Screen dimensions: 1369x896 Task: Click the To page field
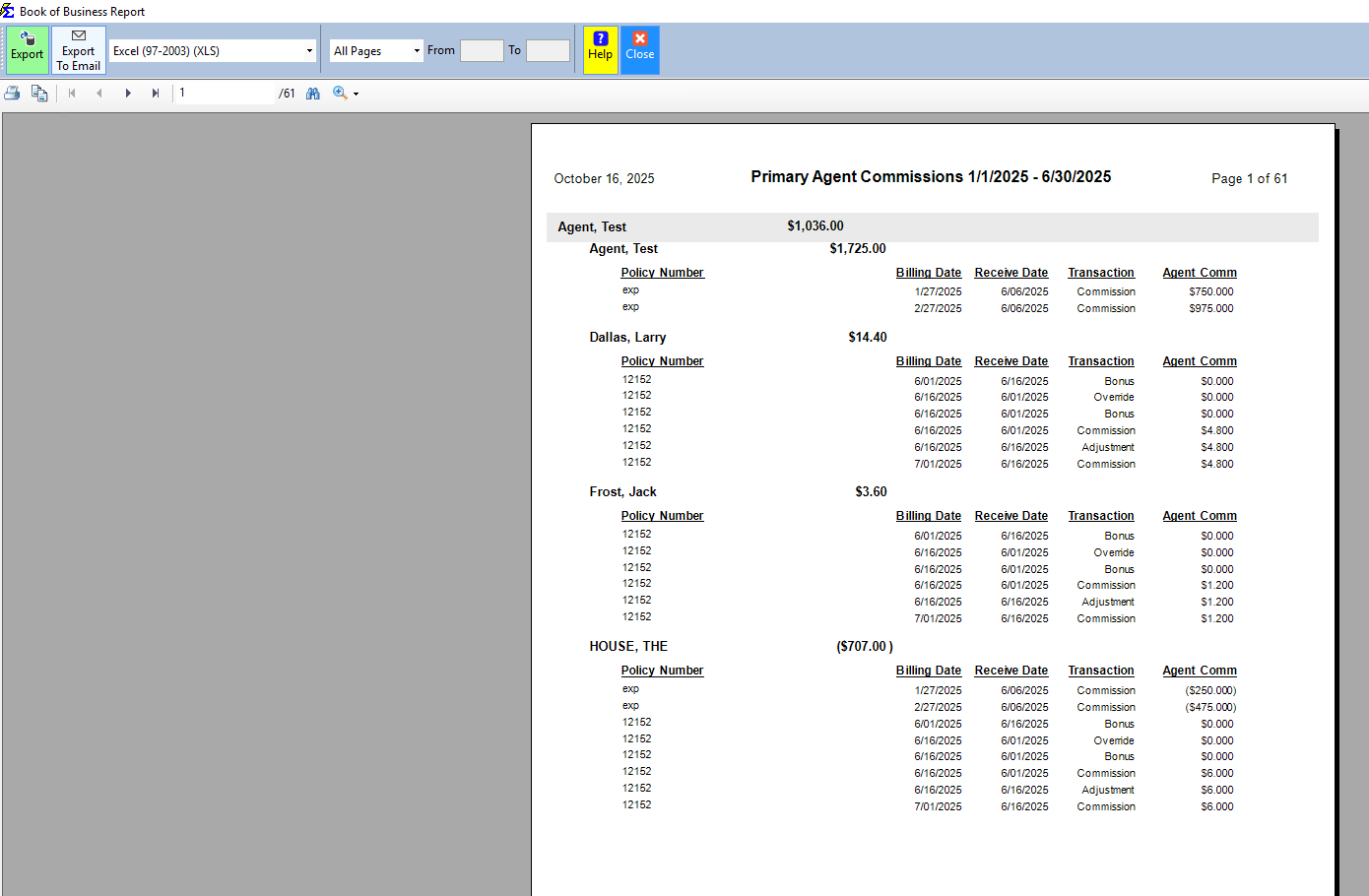pyautogui.click(x=548, y=49)
